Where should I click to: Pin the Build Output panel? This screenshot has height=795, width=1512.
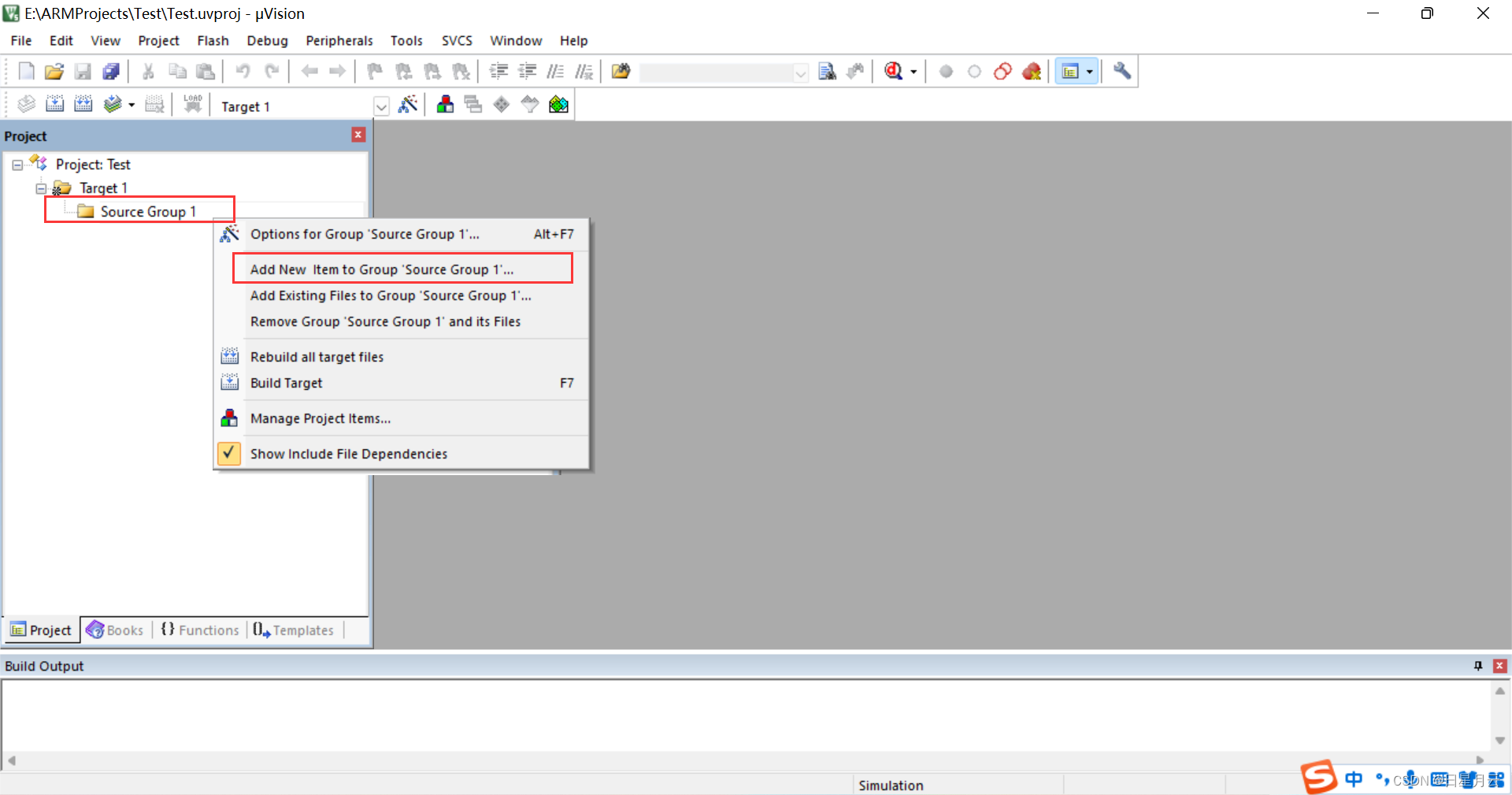[x=1478, y=666]
